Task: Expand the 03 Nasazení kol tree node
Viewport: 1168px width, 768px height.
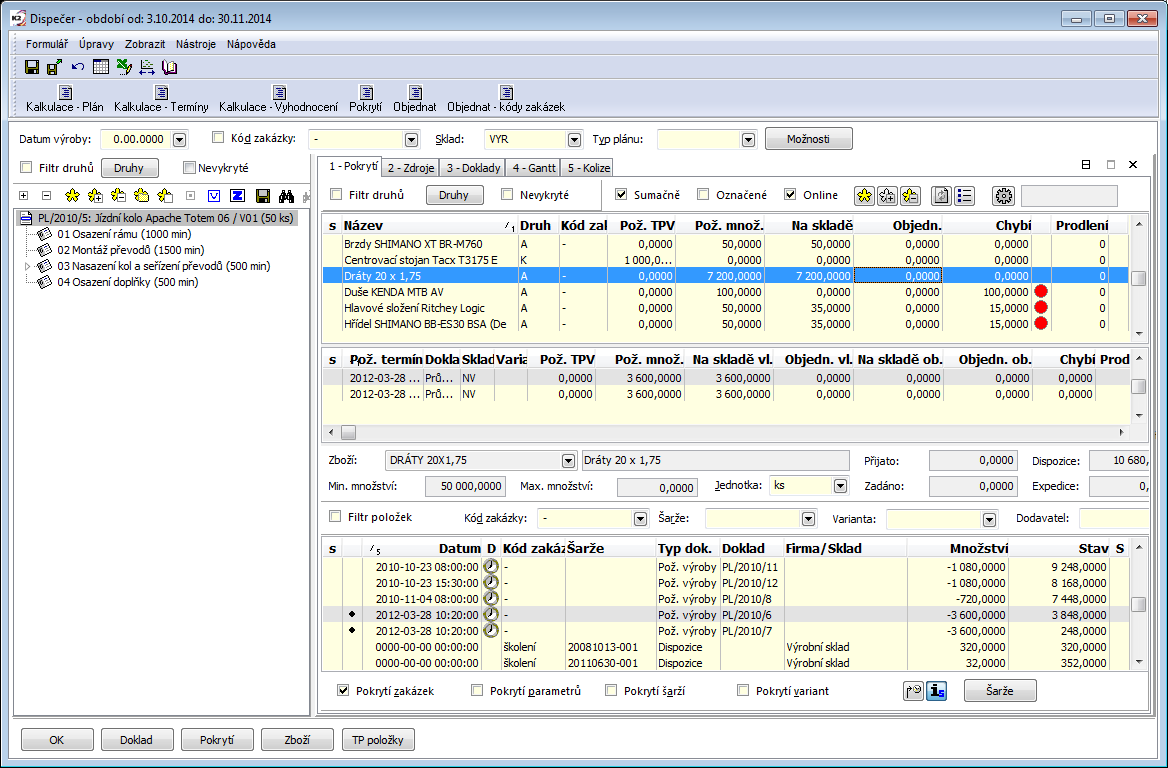Action: tap(27, 266)
